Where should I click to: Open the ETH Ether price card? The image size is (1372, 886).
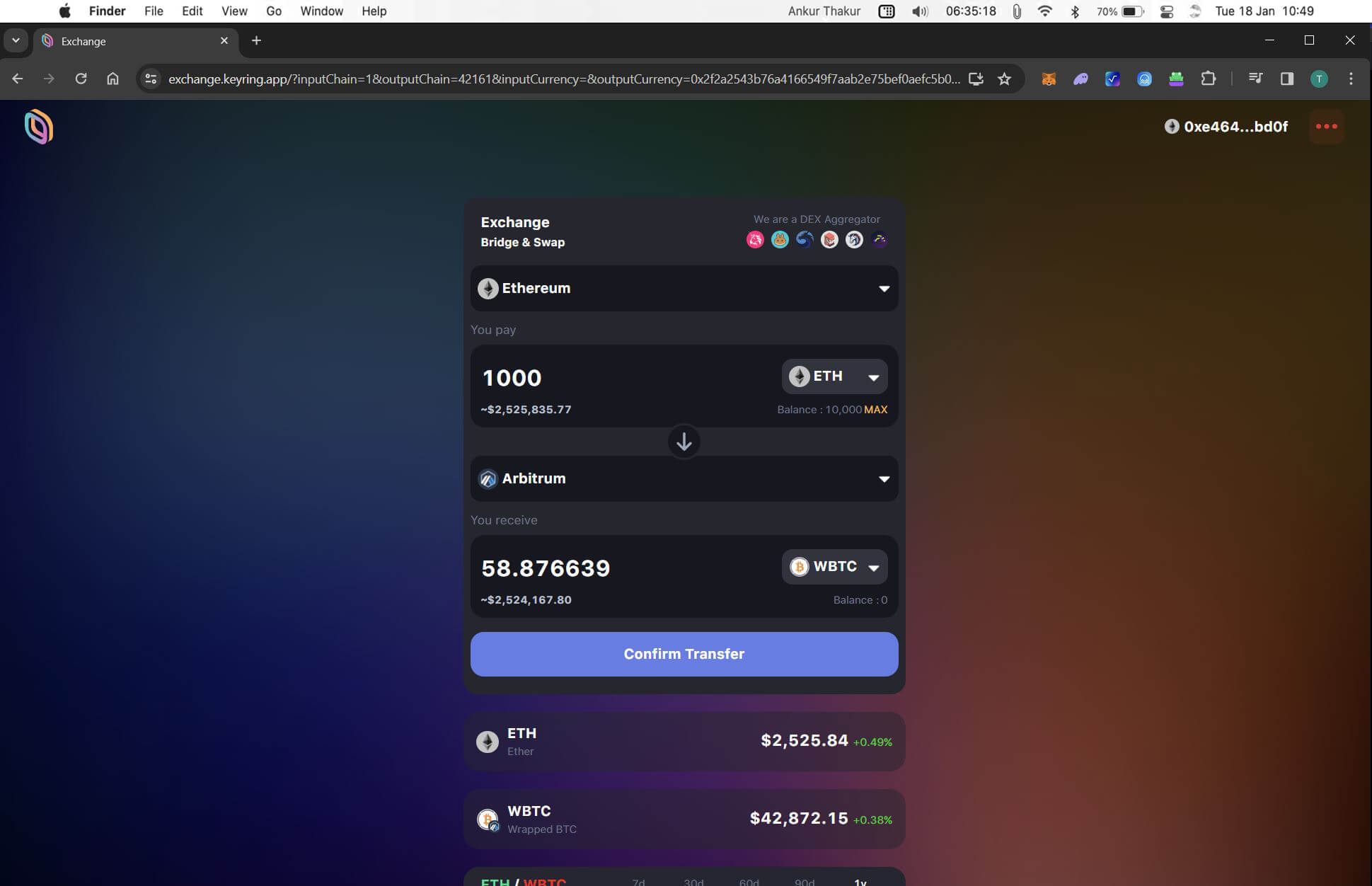(x=684, y=742)
